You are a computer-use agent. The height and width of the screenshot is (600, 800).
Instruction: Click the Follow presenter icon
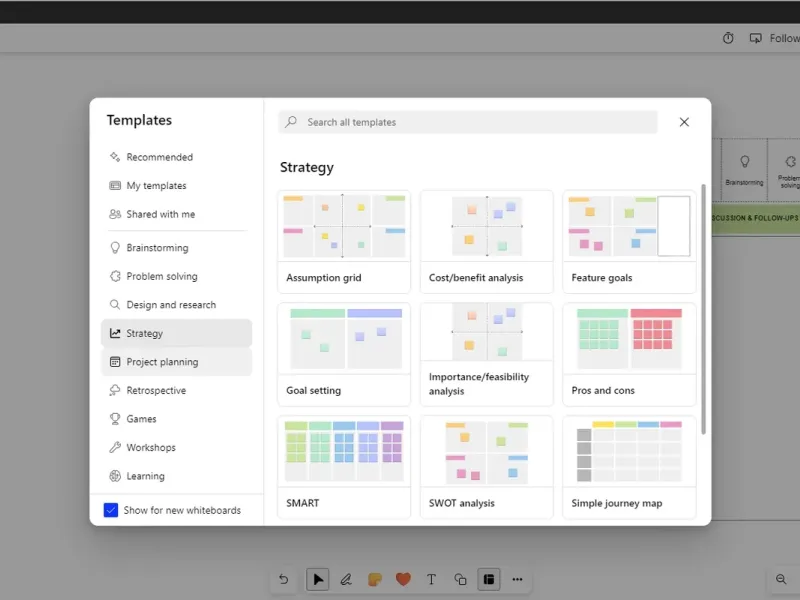pyautogui.click(x=756, y=38)
